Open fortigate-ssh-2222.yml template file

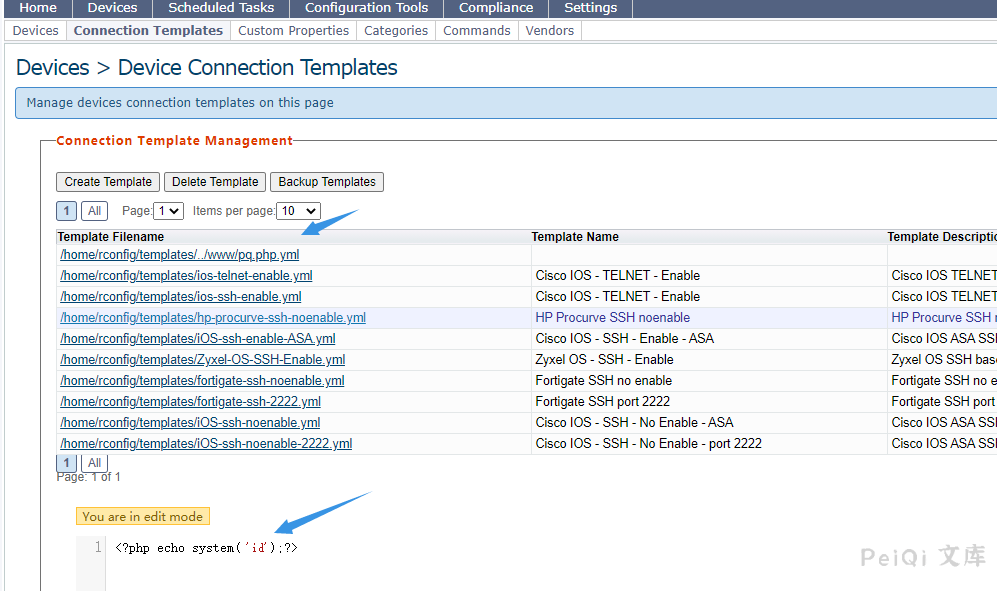click(190, 402)
